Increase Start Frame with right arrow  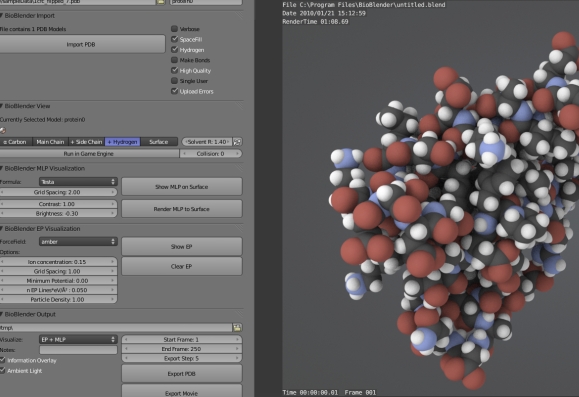(x=238, y=339)
